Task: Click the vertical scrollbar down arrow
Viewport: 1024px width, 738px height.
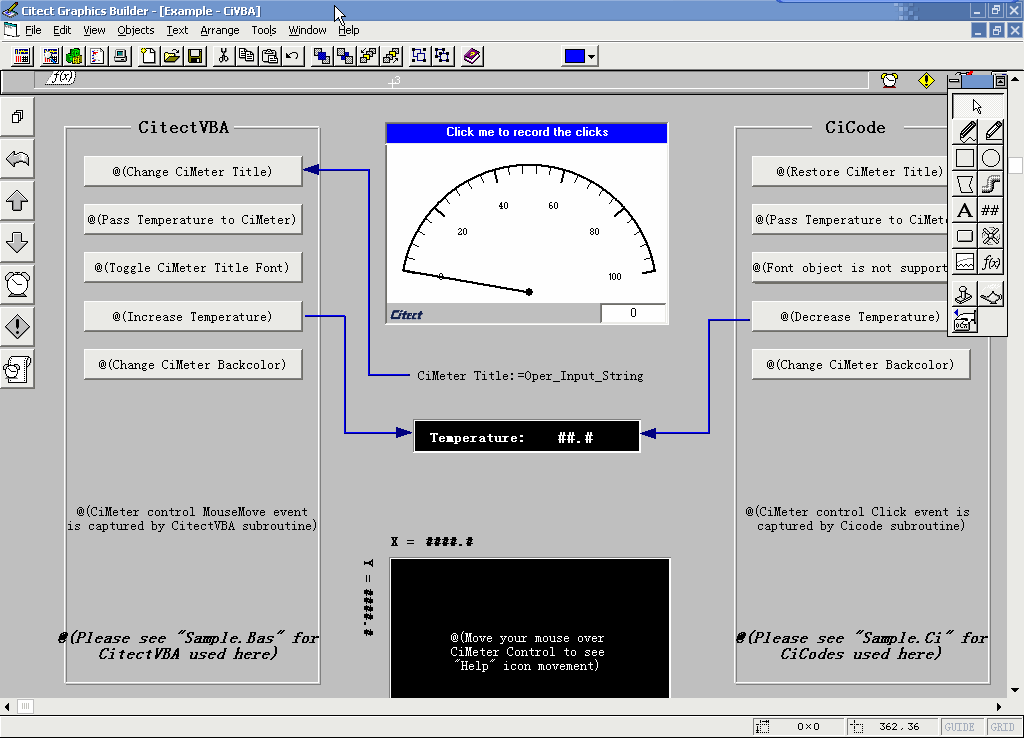Action: (1014, 690)
